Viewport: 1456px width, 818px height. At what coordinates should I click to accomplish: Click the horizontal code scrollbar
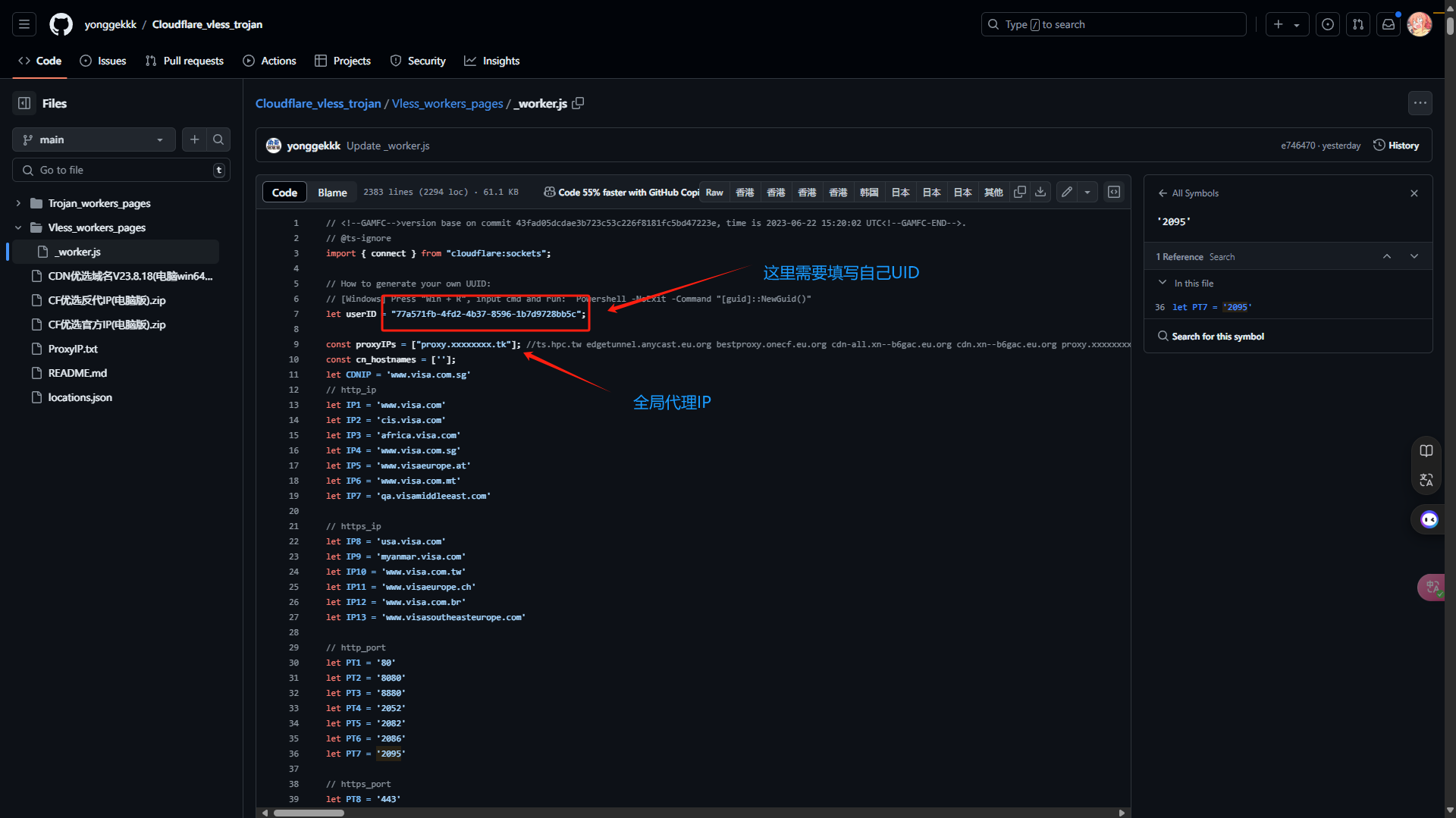[x=309, y=813]
